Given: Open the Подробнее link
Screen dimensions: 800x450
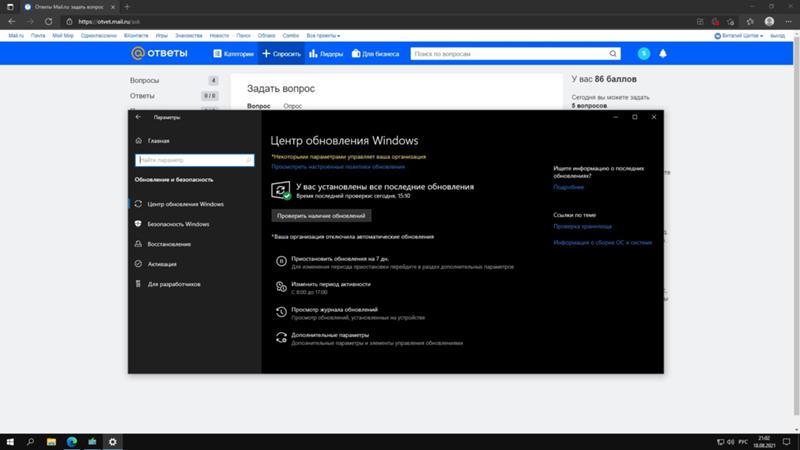Looking at the screenshot, I should (568, 187).
